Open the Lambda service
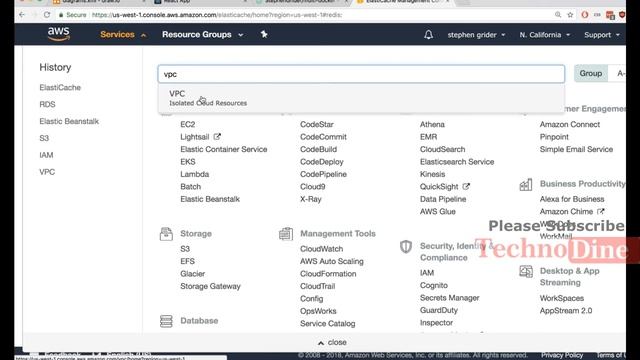640x360 pixels. point(195,174)
